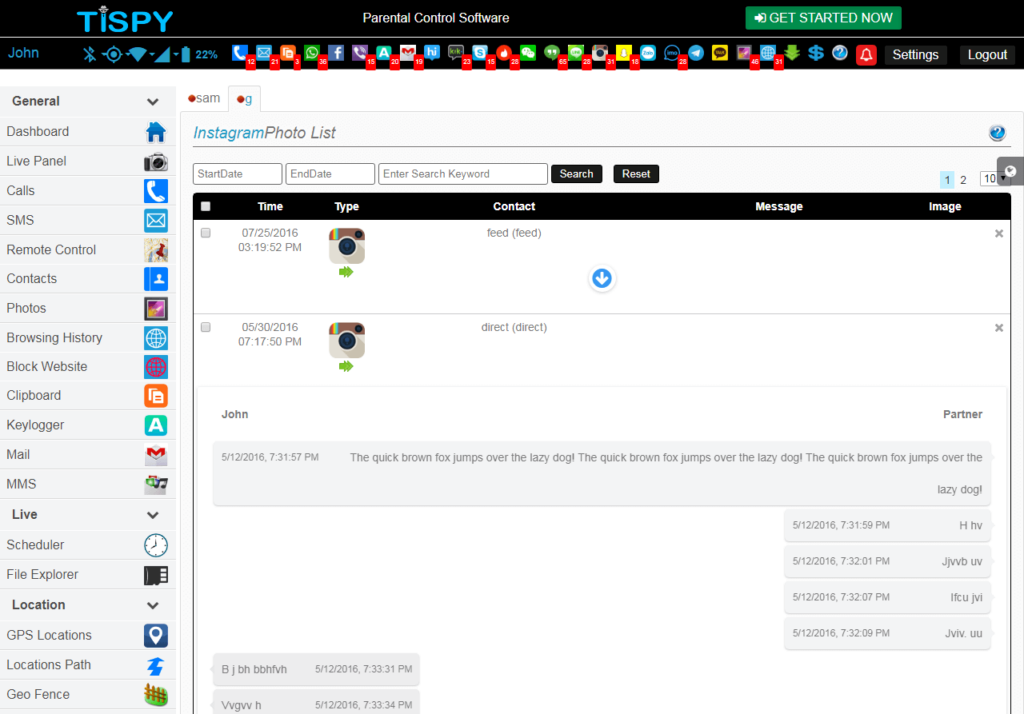Open Live Panel in the sidebar
The image size is (1024, 714).
pyautogui.click(x=88, y=161)
